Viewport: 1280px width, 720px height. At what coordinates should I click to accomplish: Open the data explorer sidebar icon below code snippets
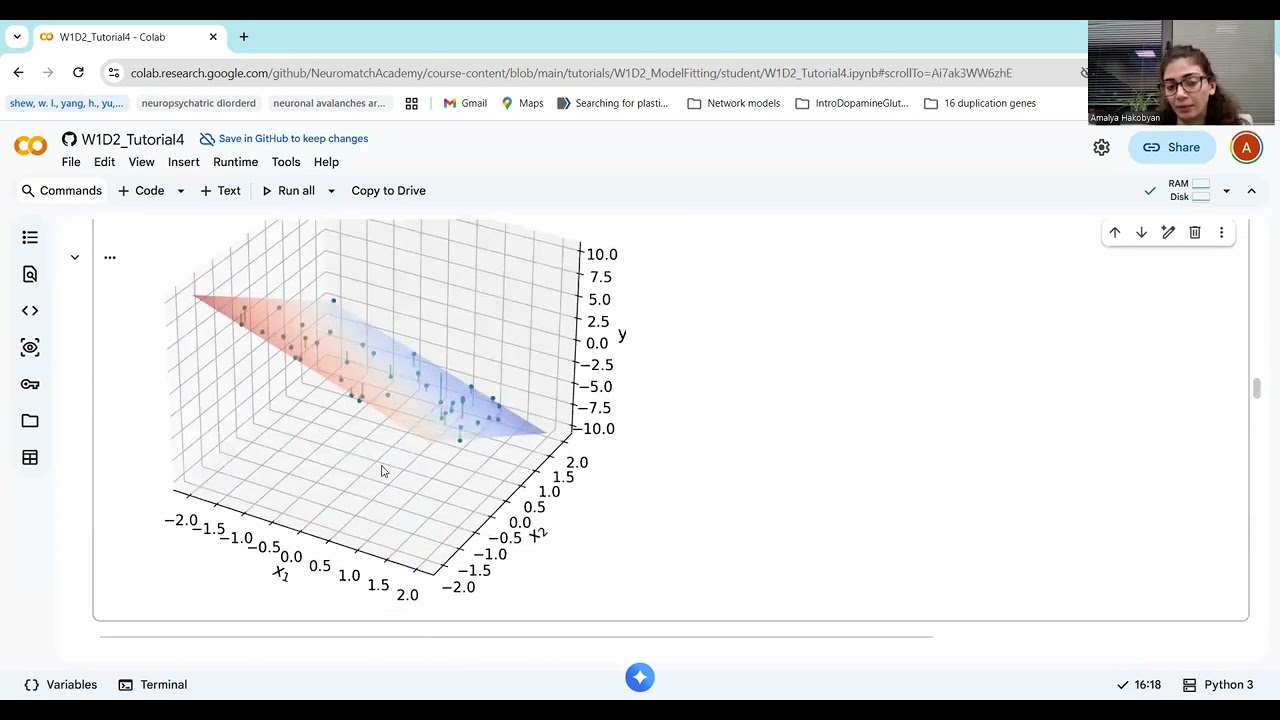click(x=30, y=347)
